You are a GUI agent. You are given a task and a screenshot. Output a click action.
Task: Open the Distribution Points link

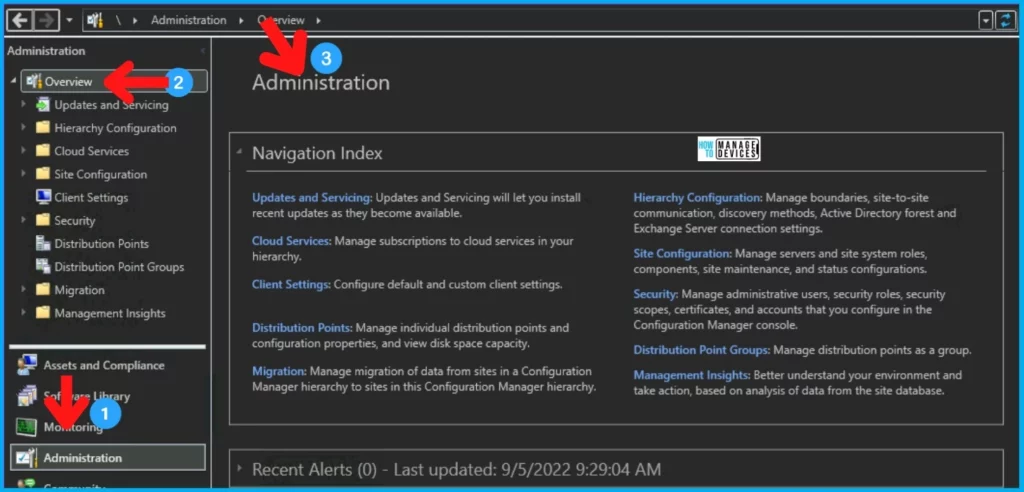pos(302,327)
